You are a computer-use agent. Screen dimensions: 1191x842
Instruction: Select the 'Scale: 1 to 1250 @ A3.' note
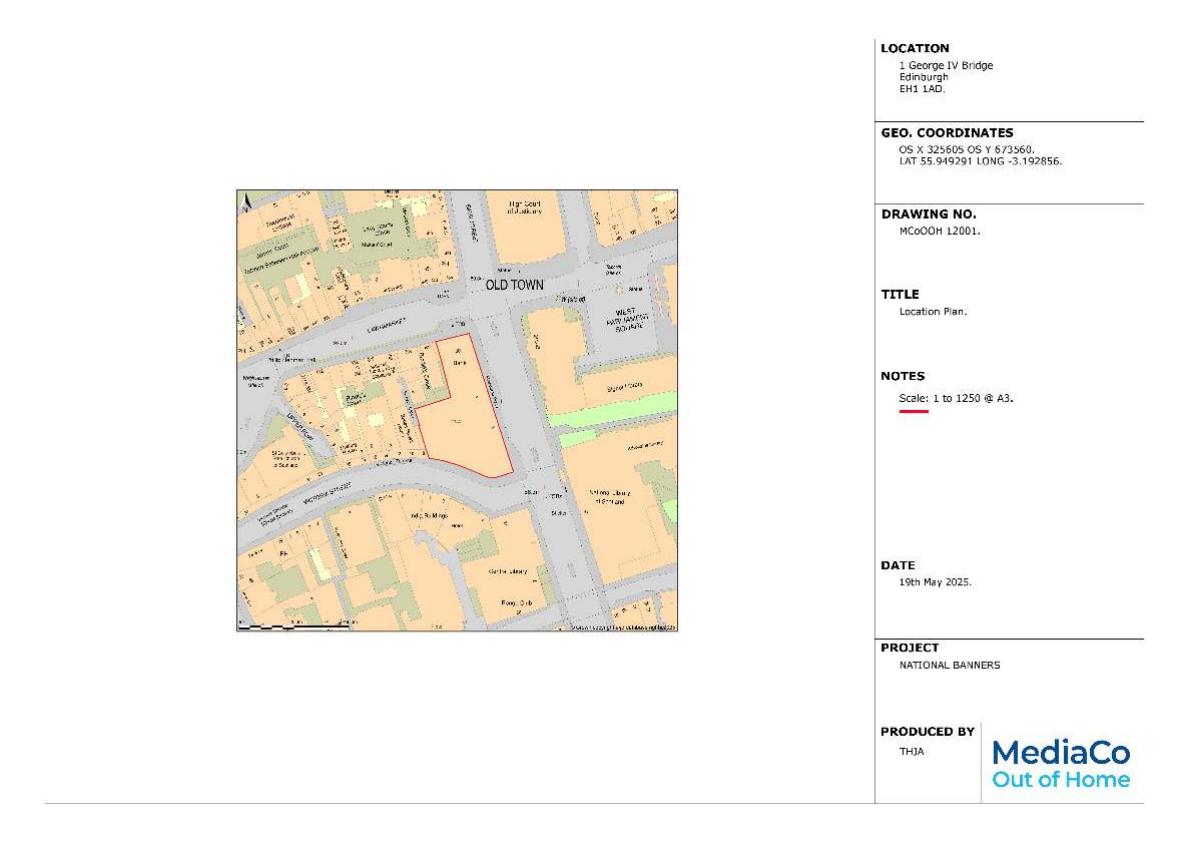pos(956,398)
